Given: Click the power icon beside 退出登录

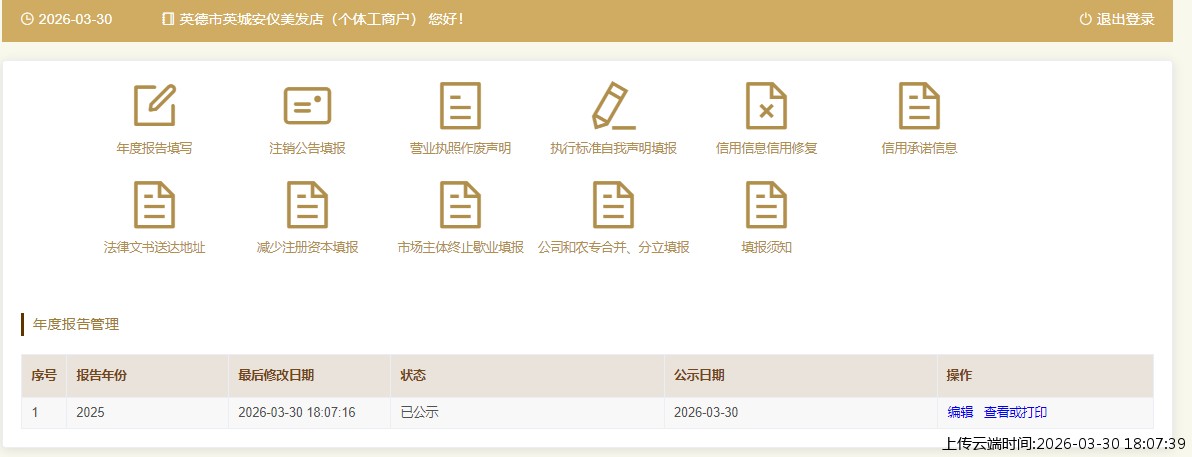Looking at the screenshot, I should pyautogui.click(x=1085, y=19).
